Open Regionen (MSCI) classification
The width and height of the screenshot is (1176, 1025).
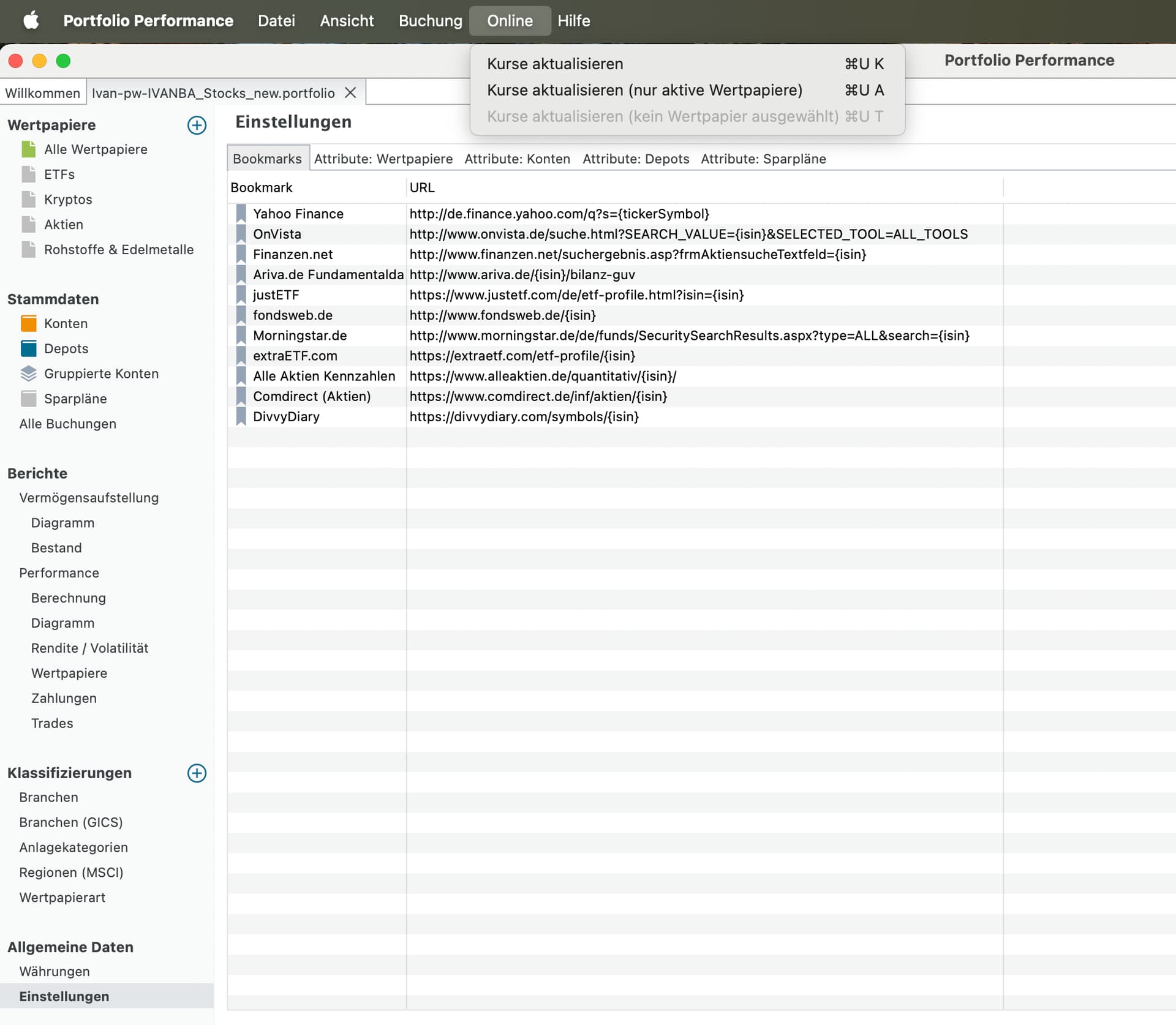pyautogui.click(x=71, y=873)
